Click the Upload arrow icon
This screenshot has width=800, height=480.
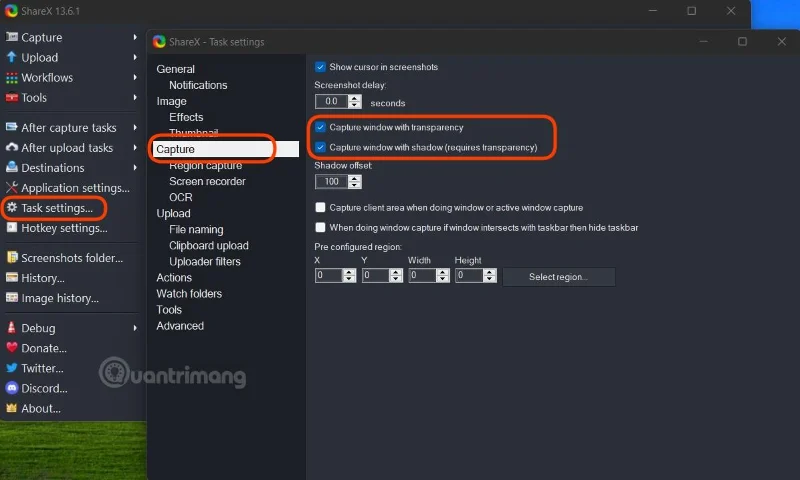[11, 57]
